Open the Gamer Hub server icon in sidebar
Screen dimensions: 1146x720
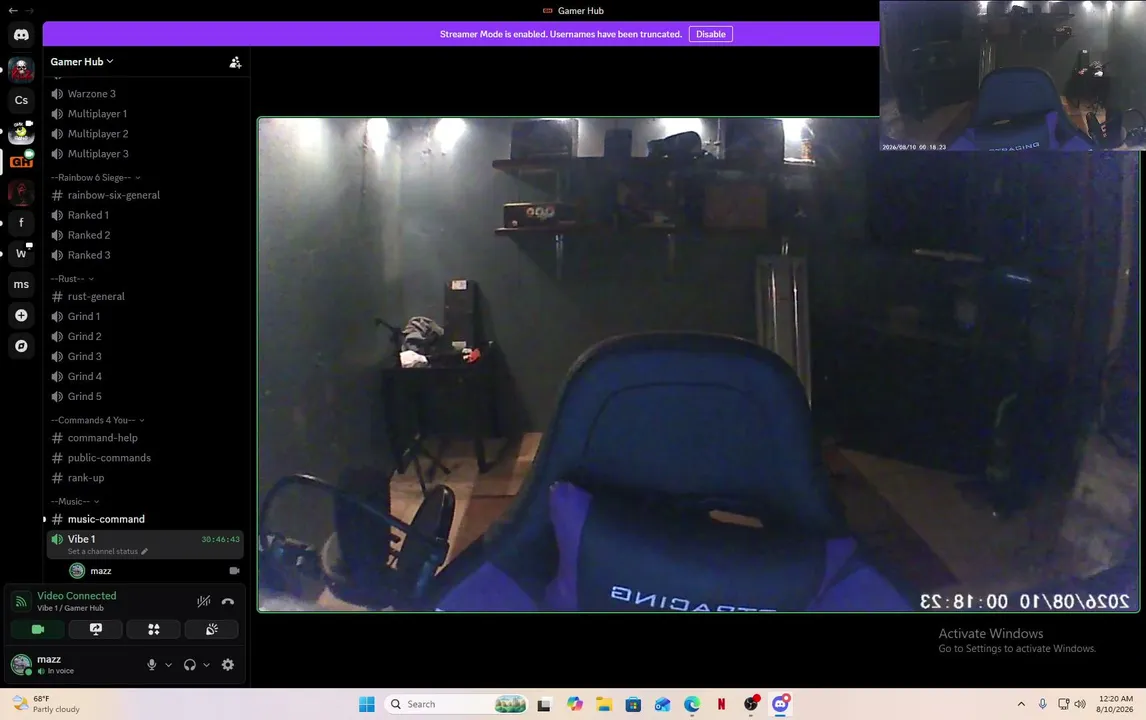(21, 161)
